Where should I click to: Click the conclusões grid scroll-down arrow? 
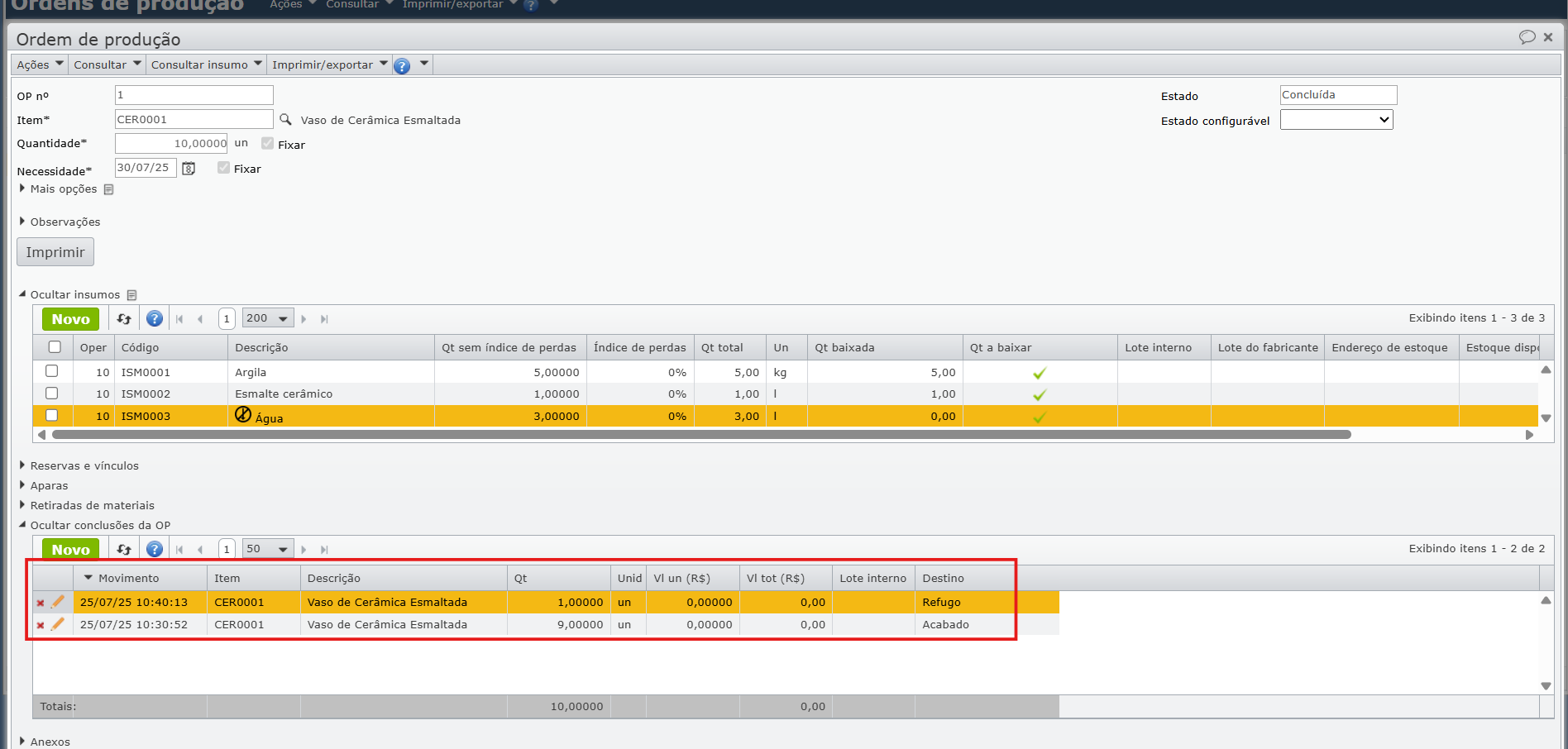(x=1546, y=685)
